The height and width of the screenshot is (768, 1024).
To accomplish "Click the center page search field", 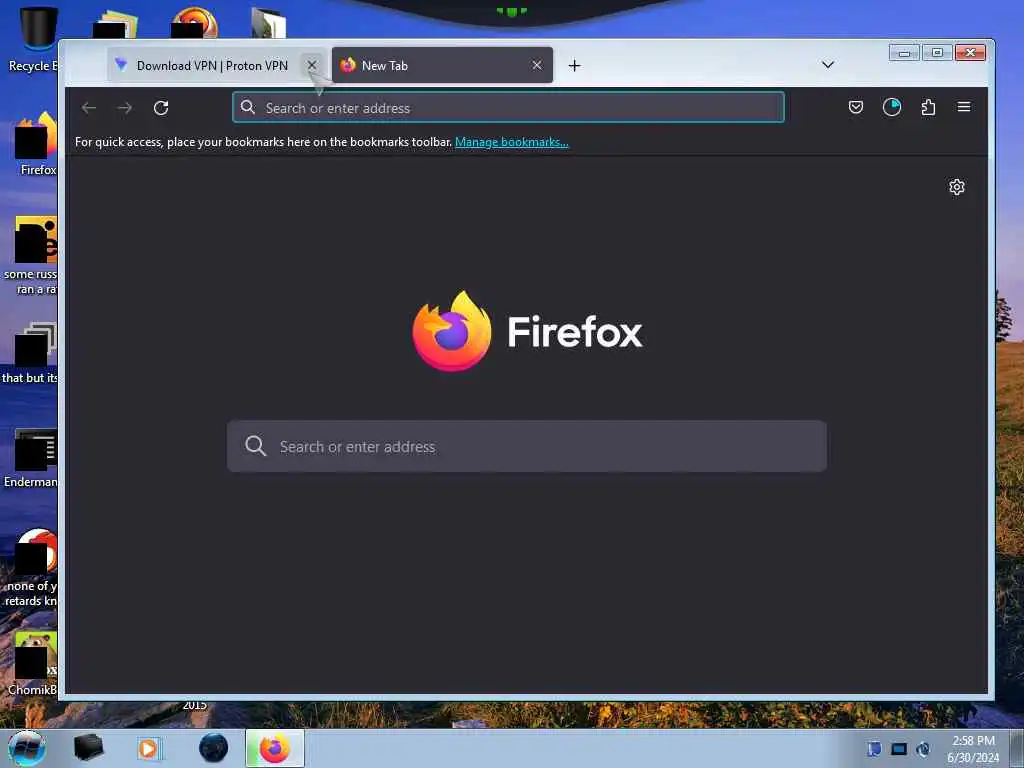I will 526,446.
